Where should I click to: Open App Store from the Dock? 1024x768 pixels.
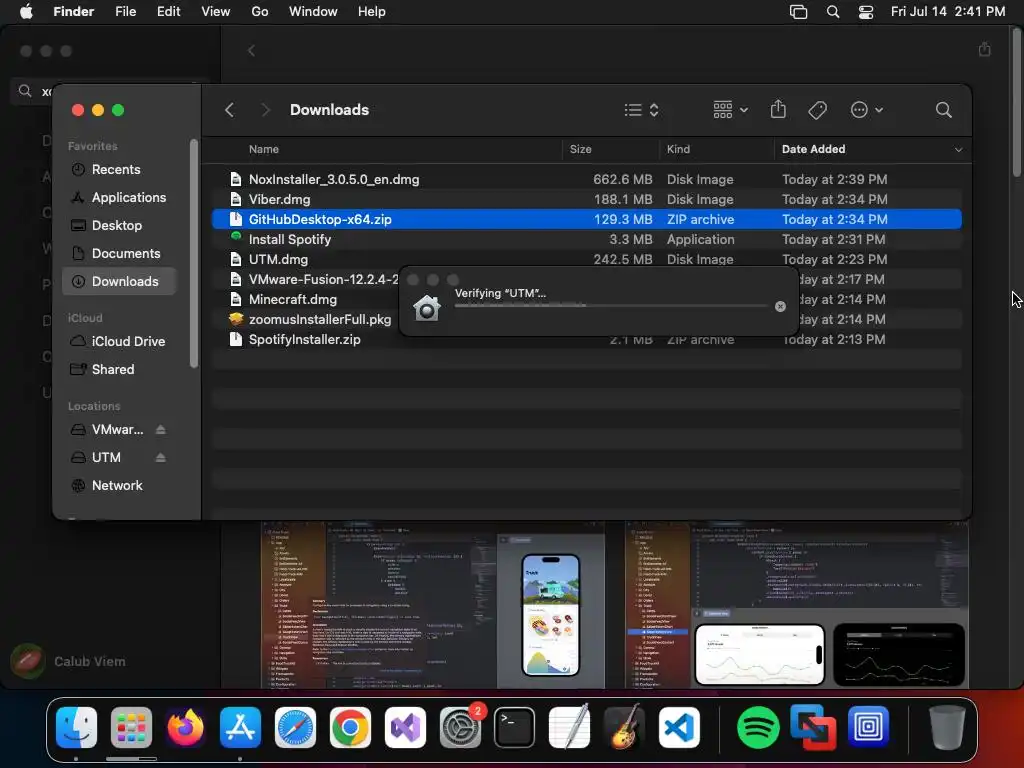click(240, 727)
